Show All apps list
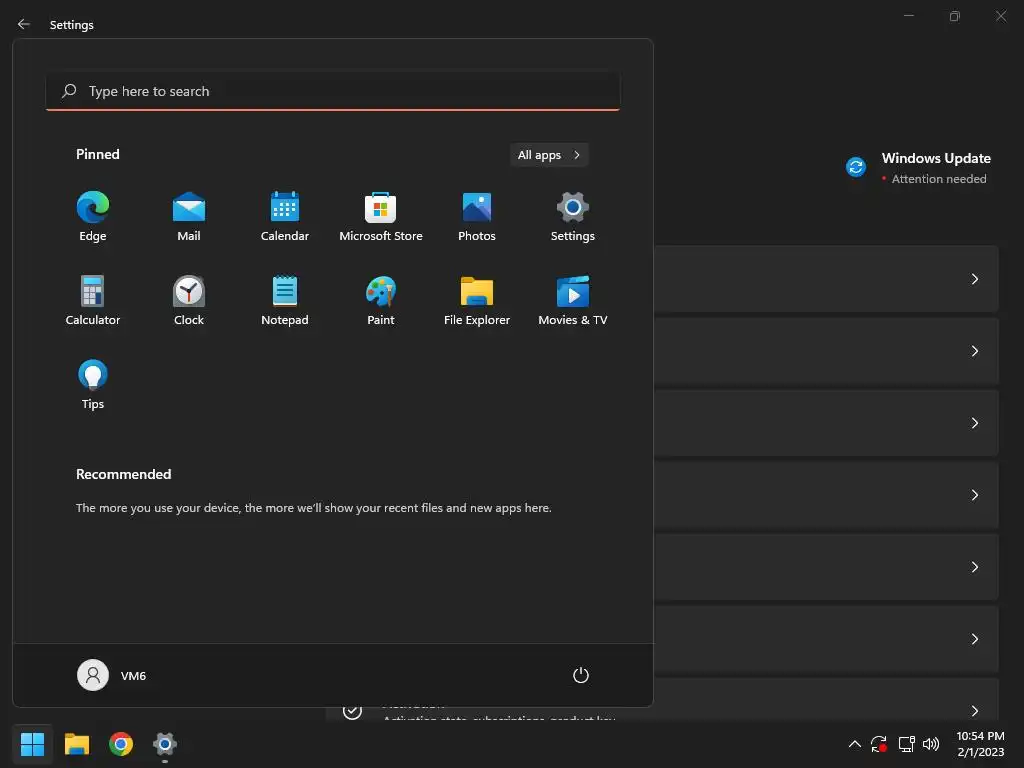Screen dimensions: 1024x768 point(549,155)
